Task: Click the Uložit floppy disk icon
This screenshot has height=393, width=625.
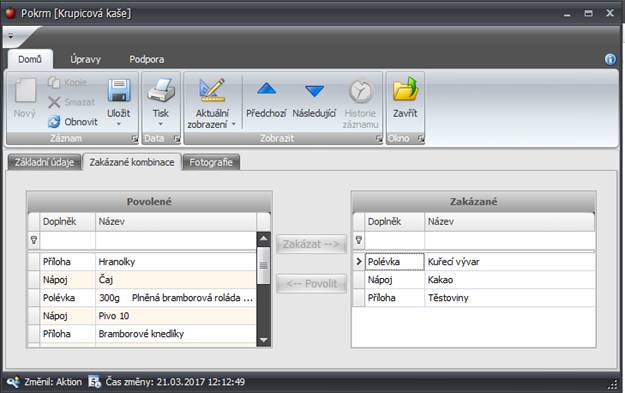Action: (119, 90)
